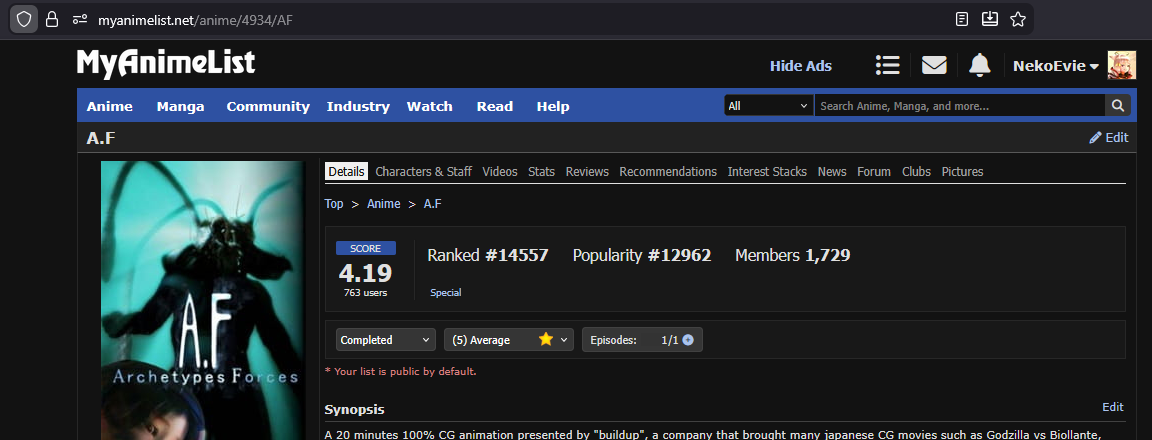Open the MyAnimeList logo home link
Viewport: 1152px width, 440px height.
click(166, 64)
